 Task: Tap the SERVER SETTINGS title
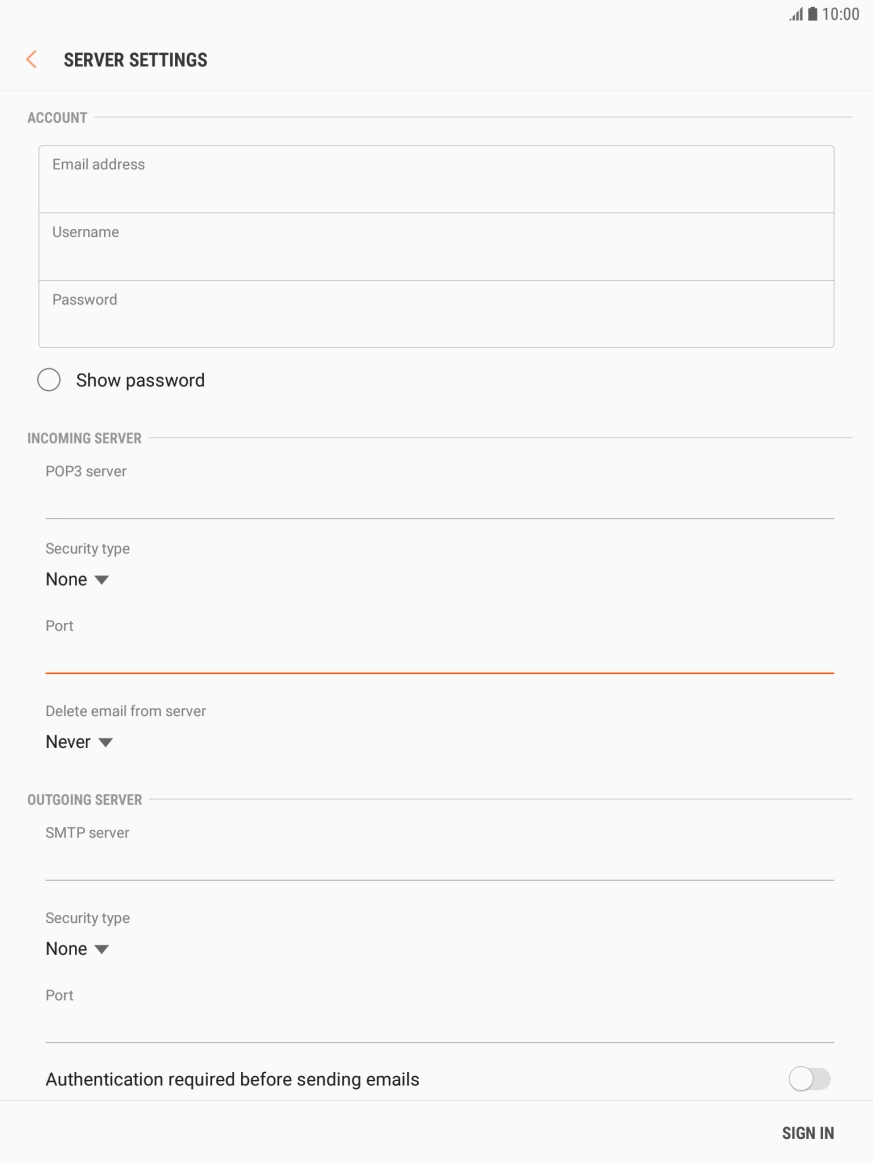[137, 59]
